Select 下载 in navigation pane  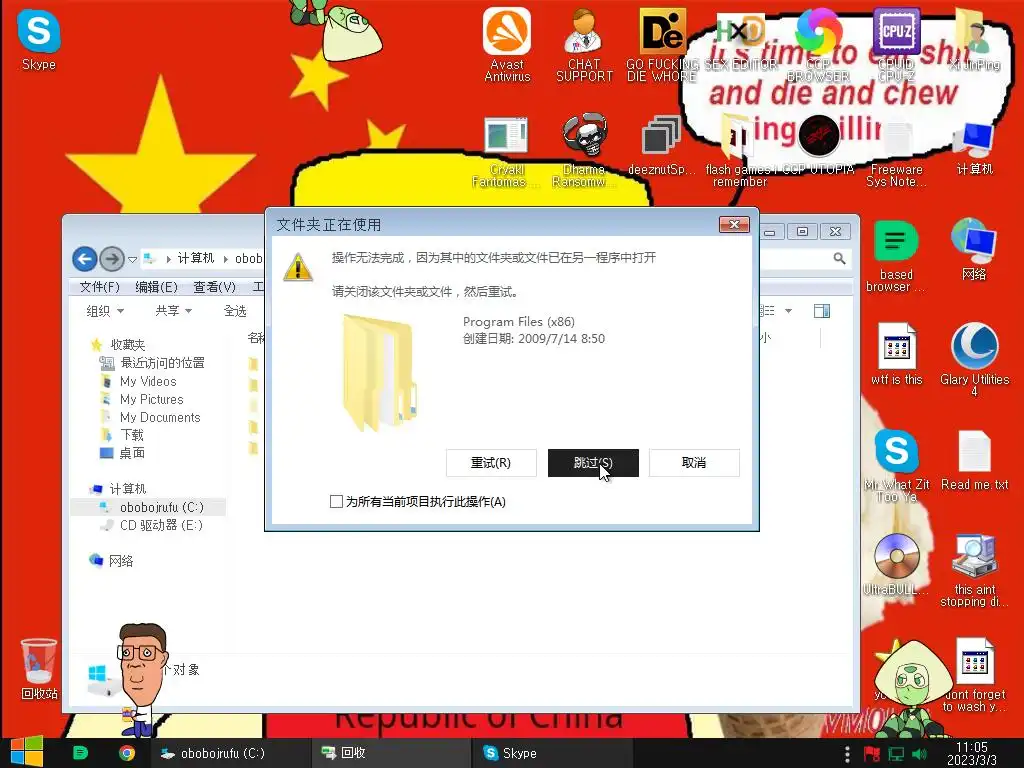tap(131, 435)
